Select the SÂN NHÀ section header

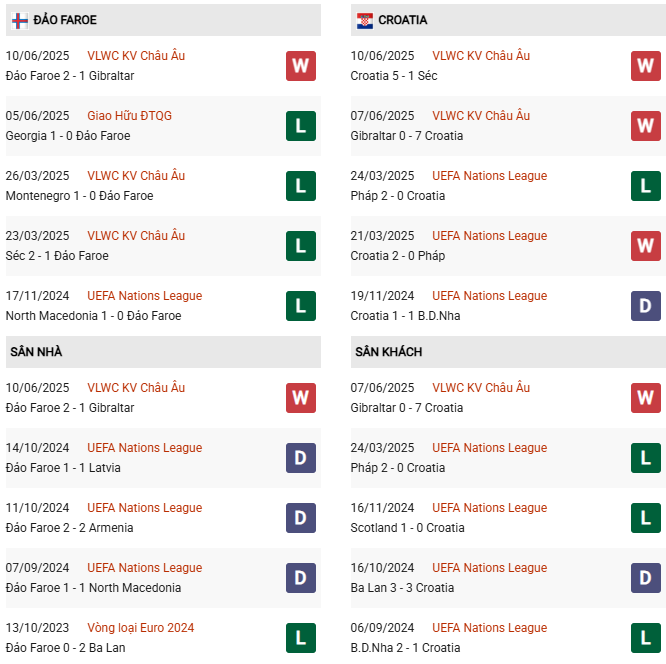(x=36, y=352)
